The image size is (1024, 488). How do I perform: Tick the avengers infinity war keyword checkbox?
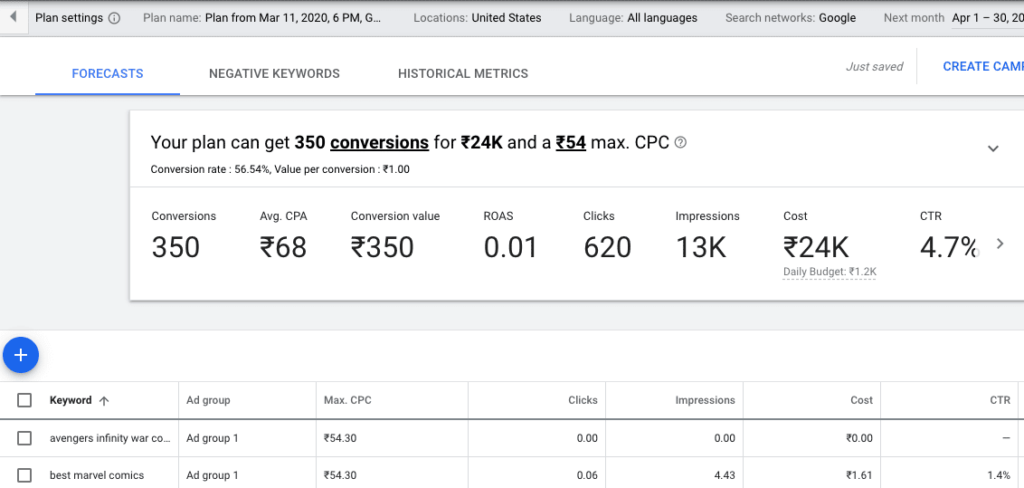click(x=24, y=438)
